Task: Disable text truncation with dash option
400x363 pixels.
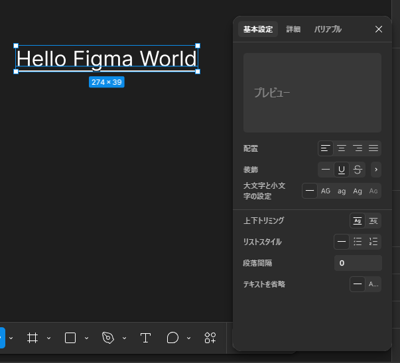Action: click(x=357, y=284)
